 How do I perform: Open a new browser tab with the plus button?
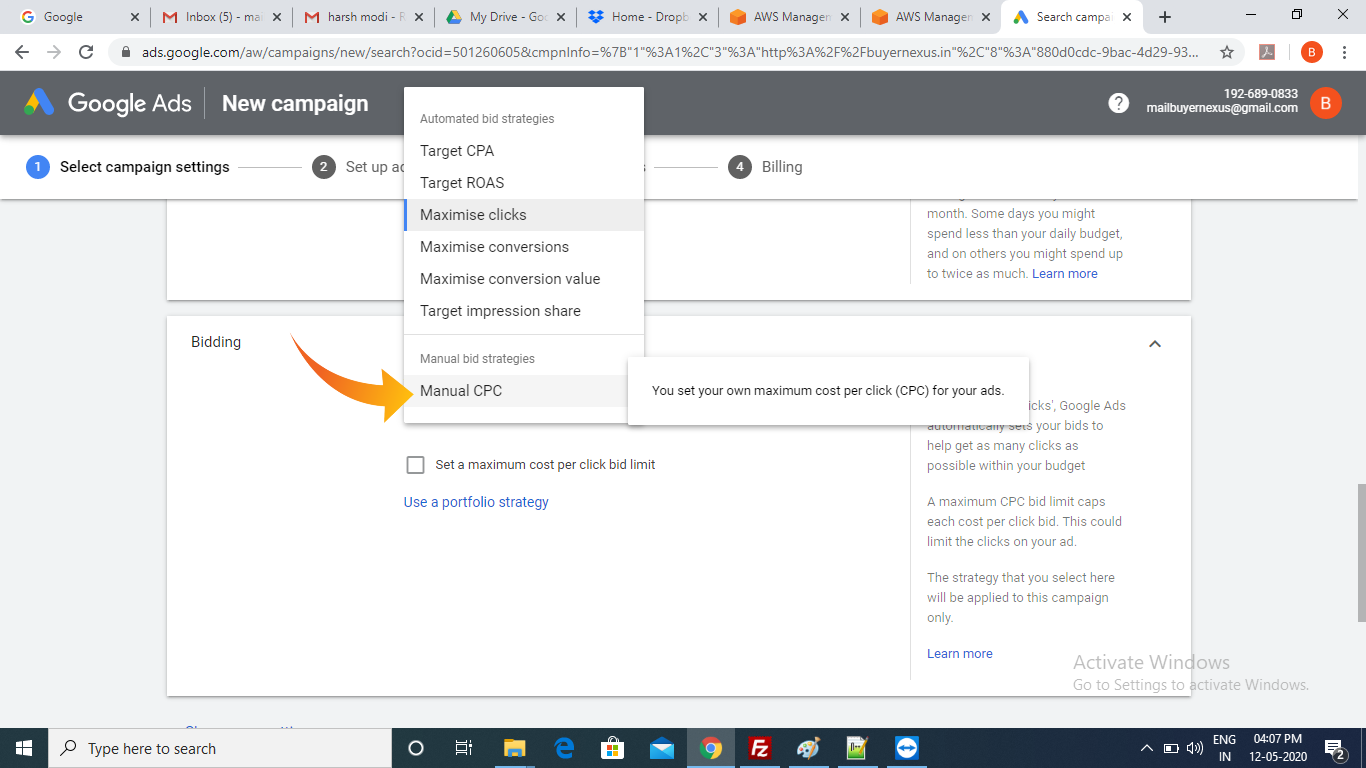[1165, 17]
